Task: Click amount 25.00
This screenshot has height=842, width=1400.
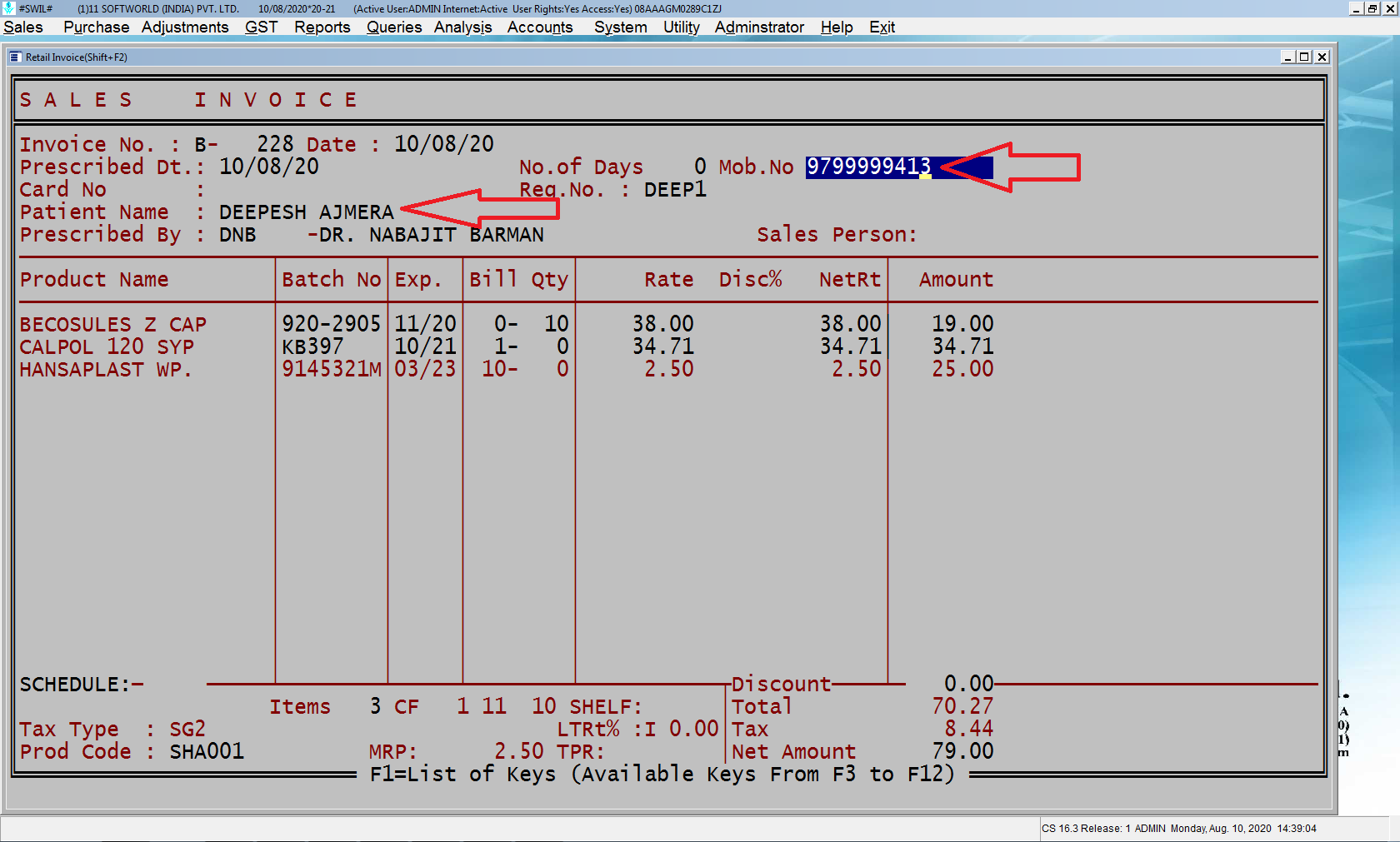Action: (x=962, y=369)
